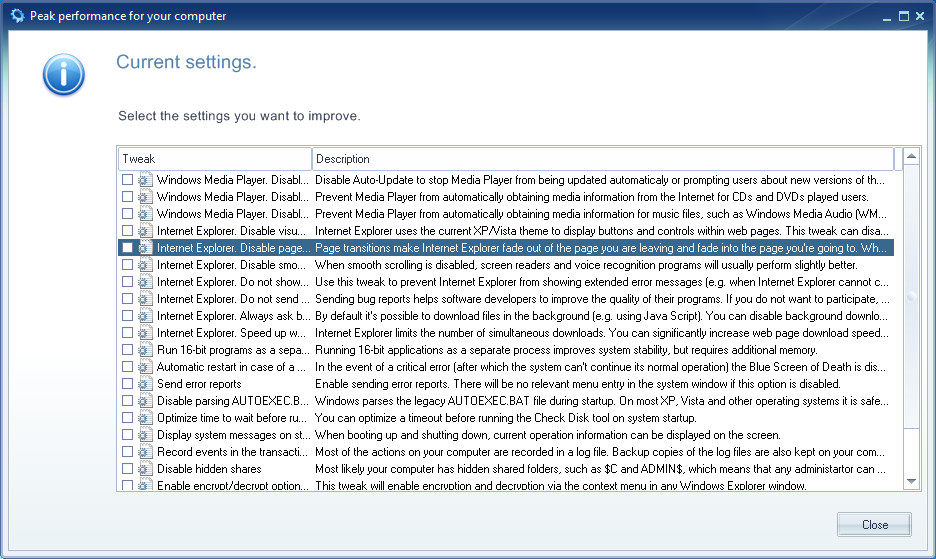Viewport: 936px width, 559px height.
Task: Check the Disable hidden shares tweak
Action: click(127, 469)
